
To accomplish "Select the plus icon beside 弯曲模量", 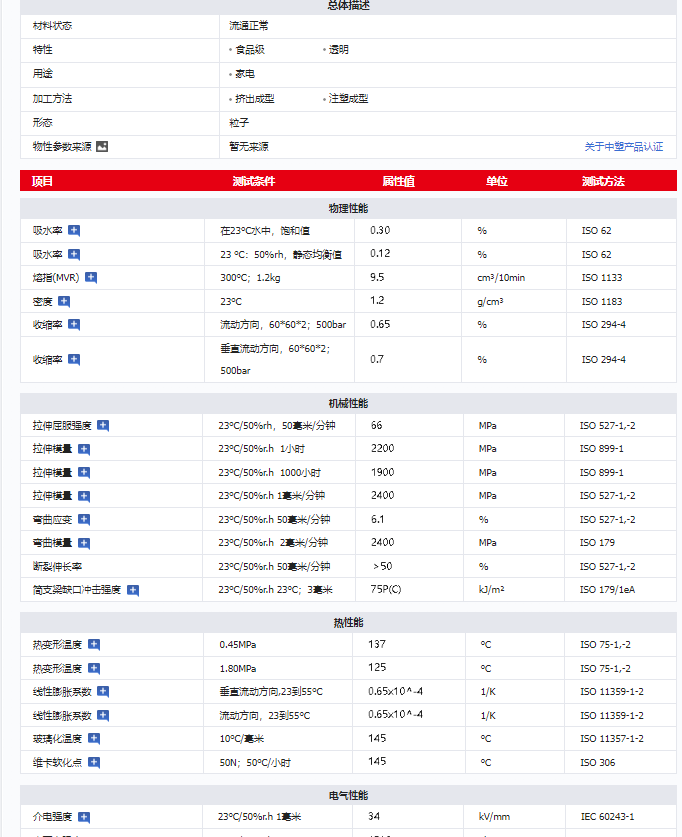I will pyautogui.click(x=84, y=543).
